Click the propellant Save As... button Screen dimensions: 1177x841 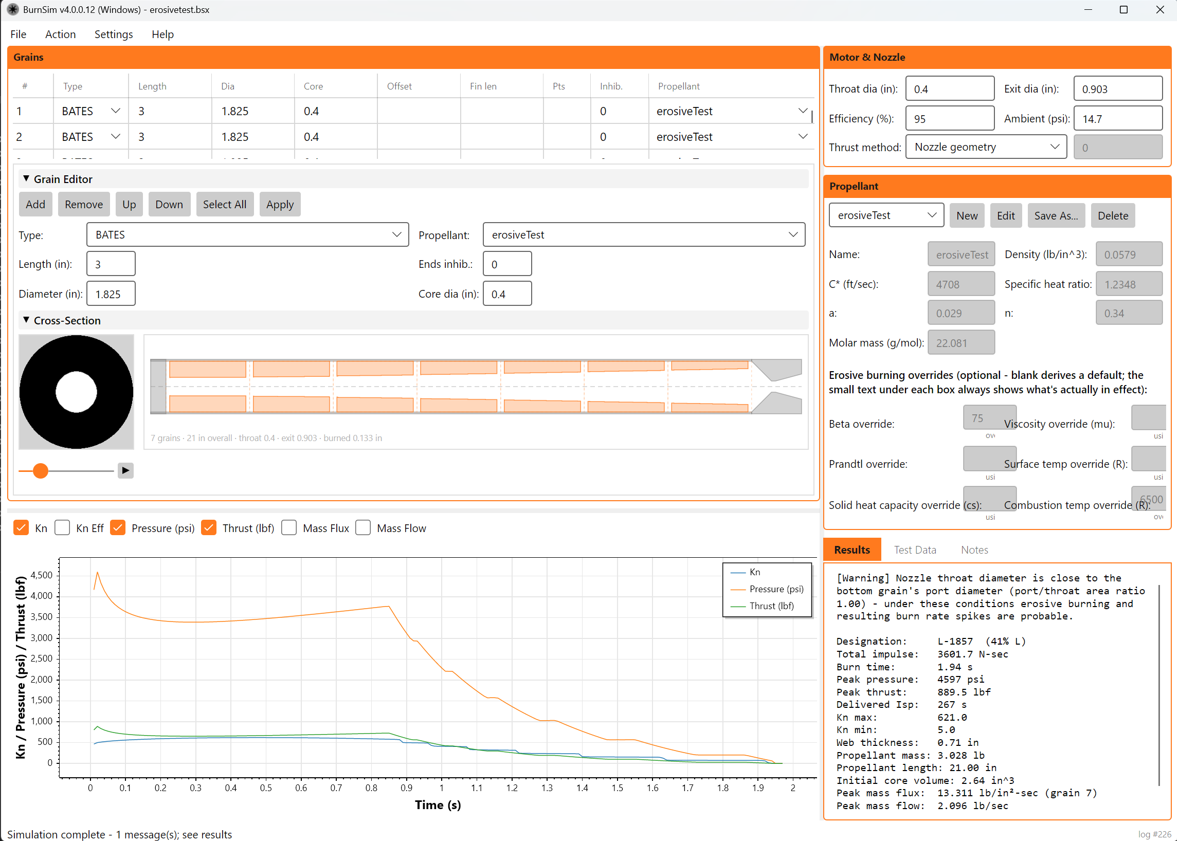1056,216
